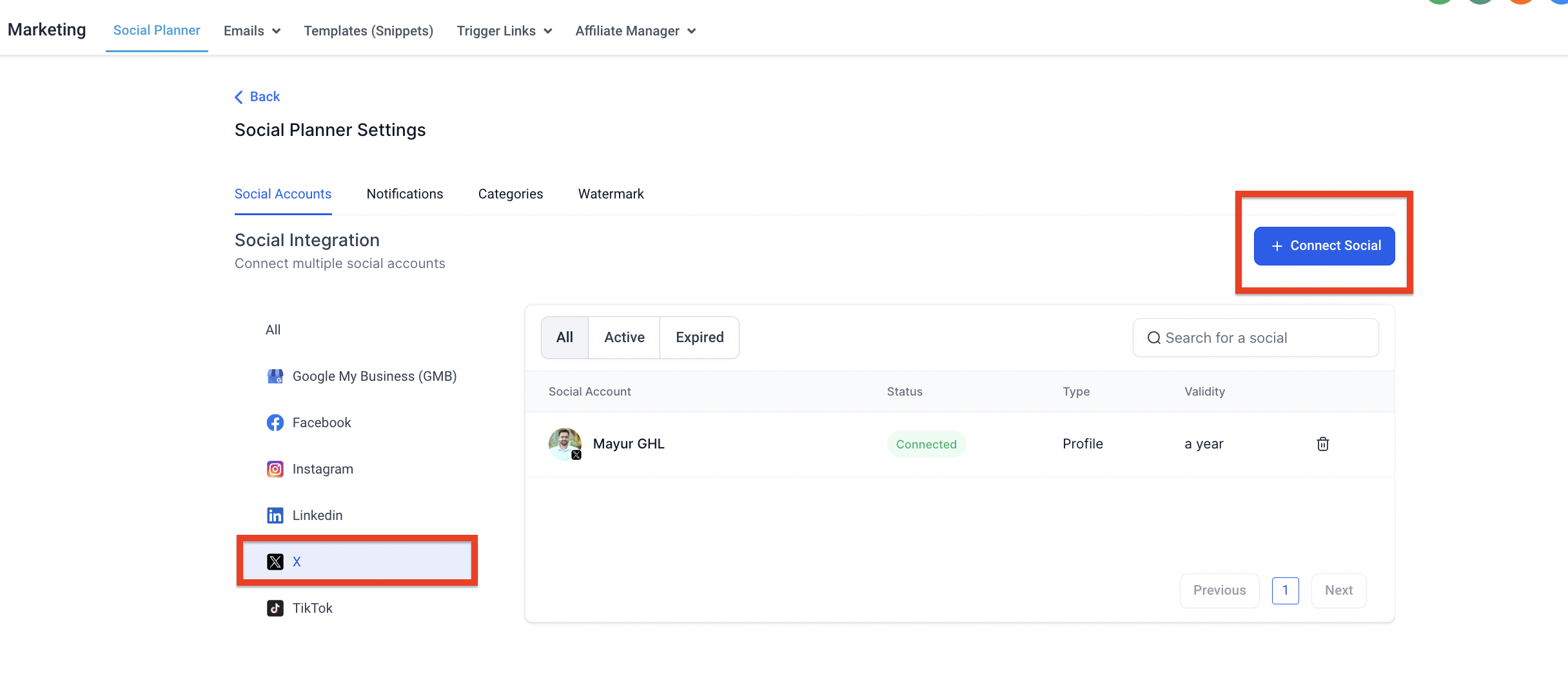Delete Mayur GHL account via trash icon

[1322, 444]
